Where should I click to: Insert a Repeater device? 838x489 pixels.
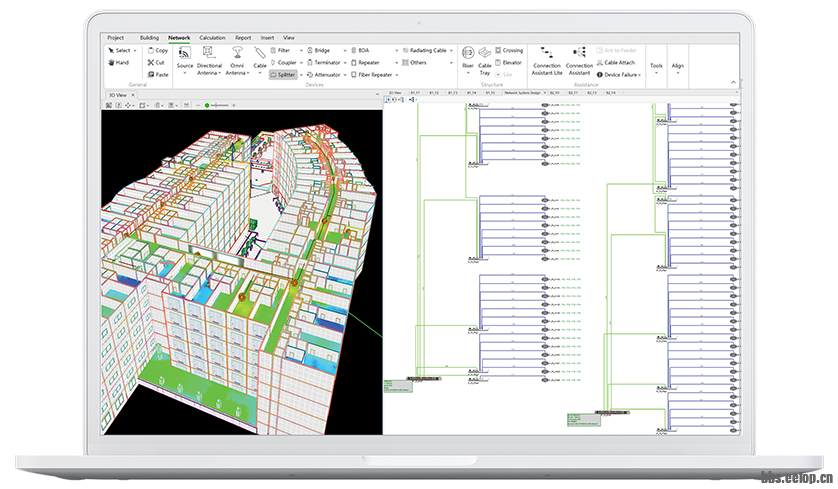click(366, 63)
